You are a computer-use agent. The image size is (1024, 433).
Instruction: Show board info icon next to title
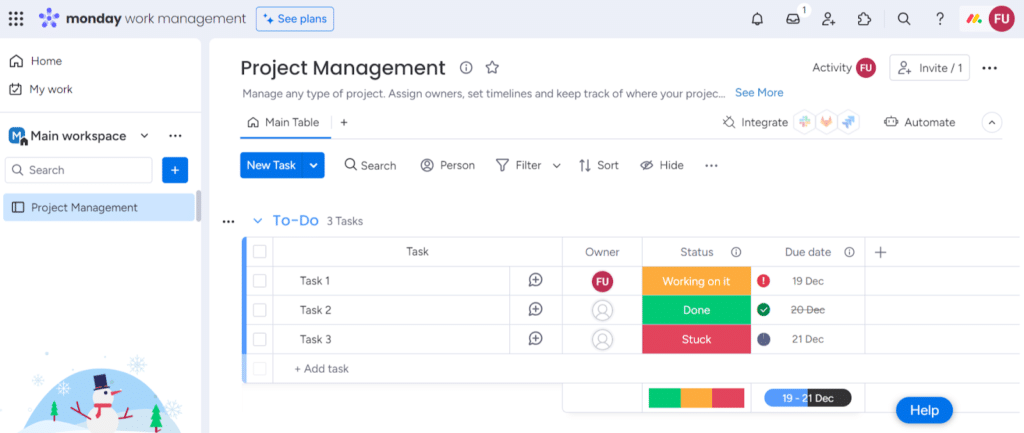point(466,67)
